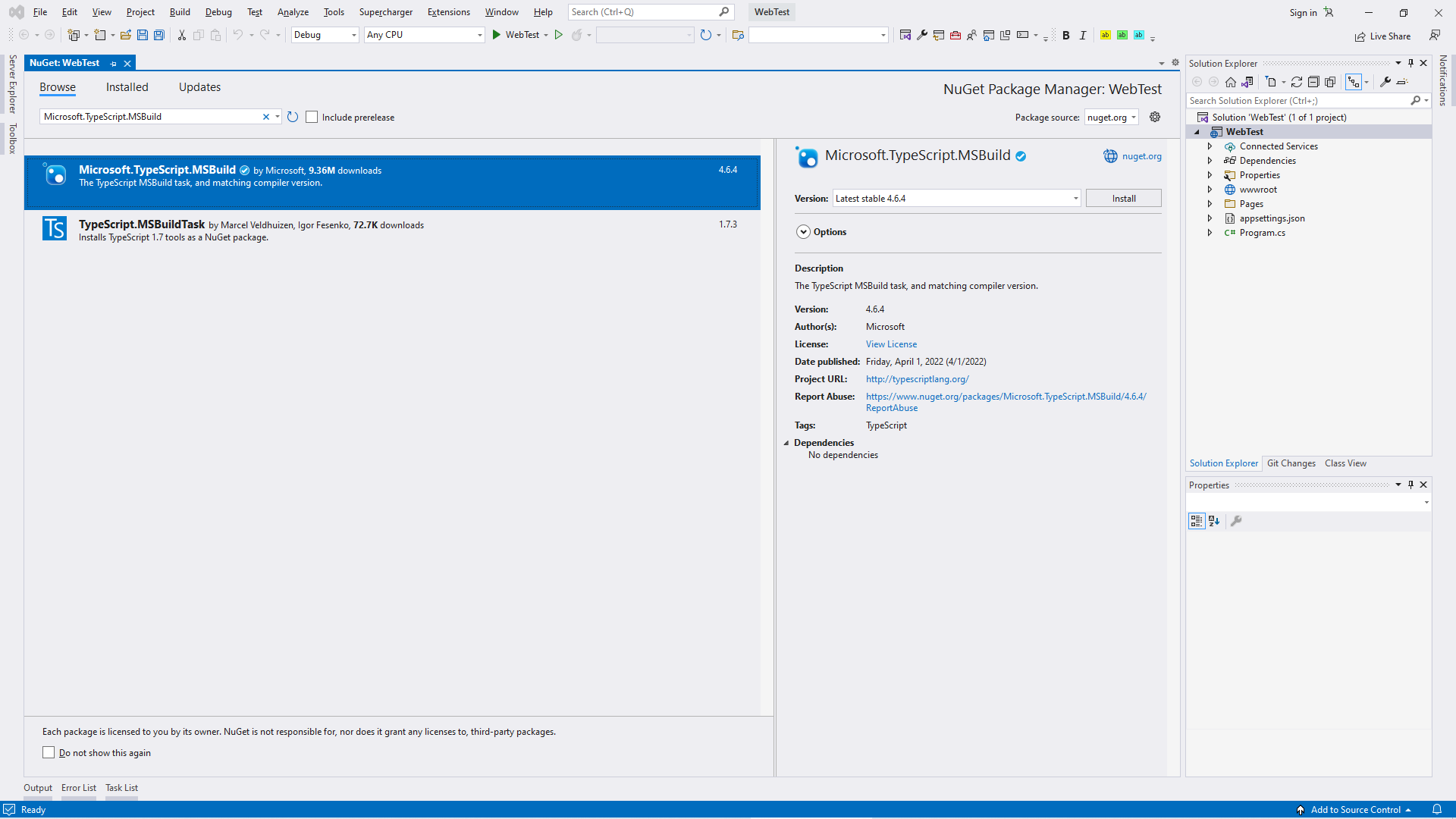Open NuGet package source settings gear
Viewport: 1456px width, 819px height.
pos(1155,117)
